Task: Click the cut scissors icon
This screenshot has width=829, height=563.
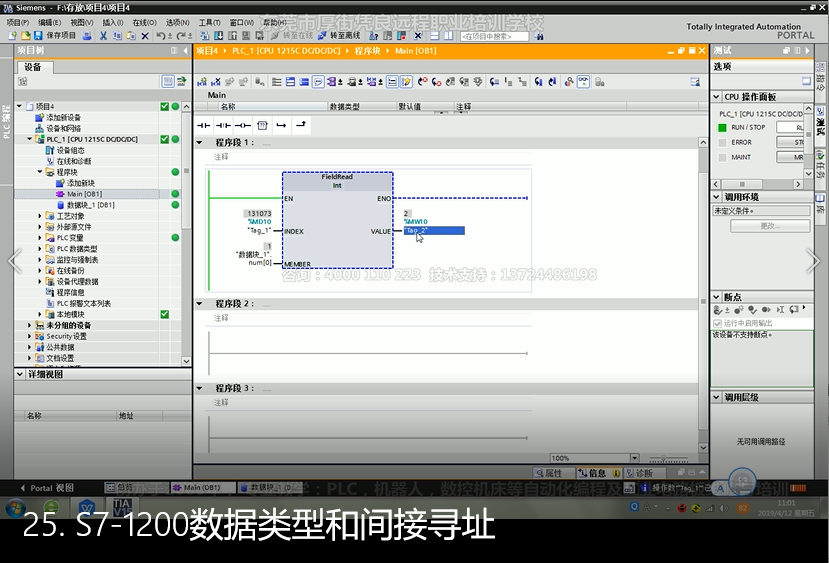Action: pos(103,36)
